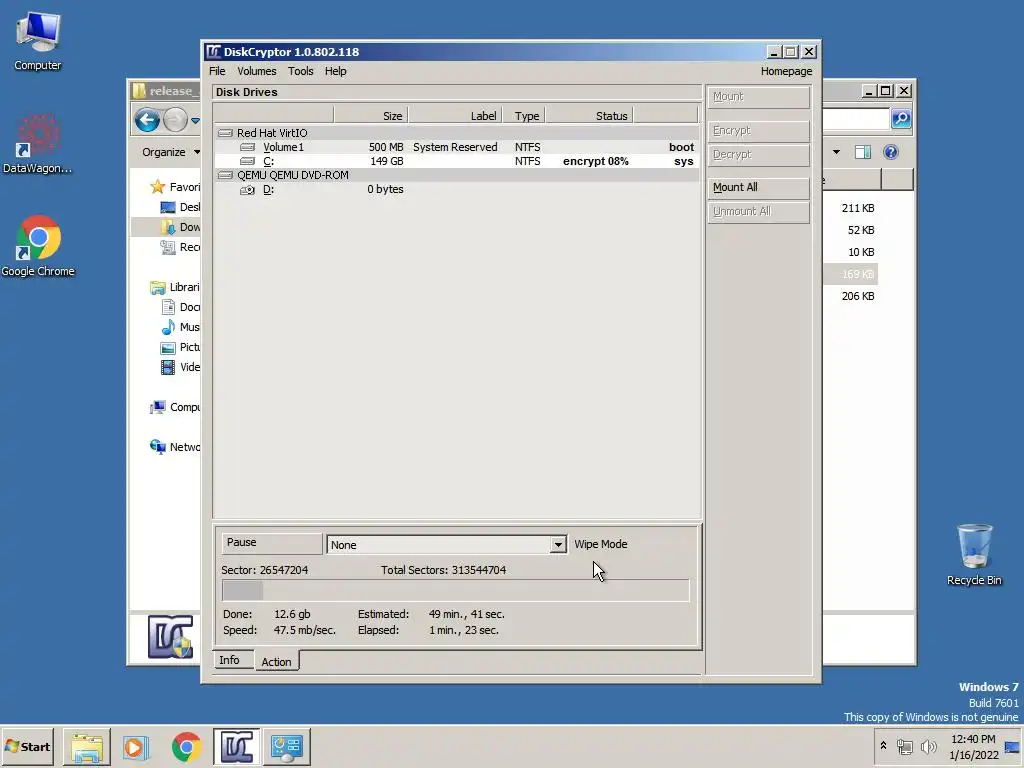The height and width of the screenshot is (768, 1024).
Task: Open the DataWagon desktop shortcut
Action: tap(37, 144)
